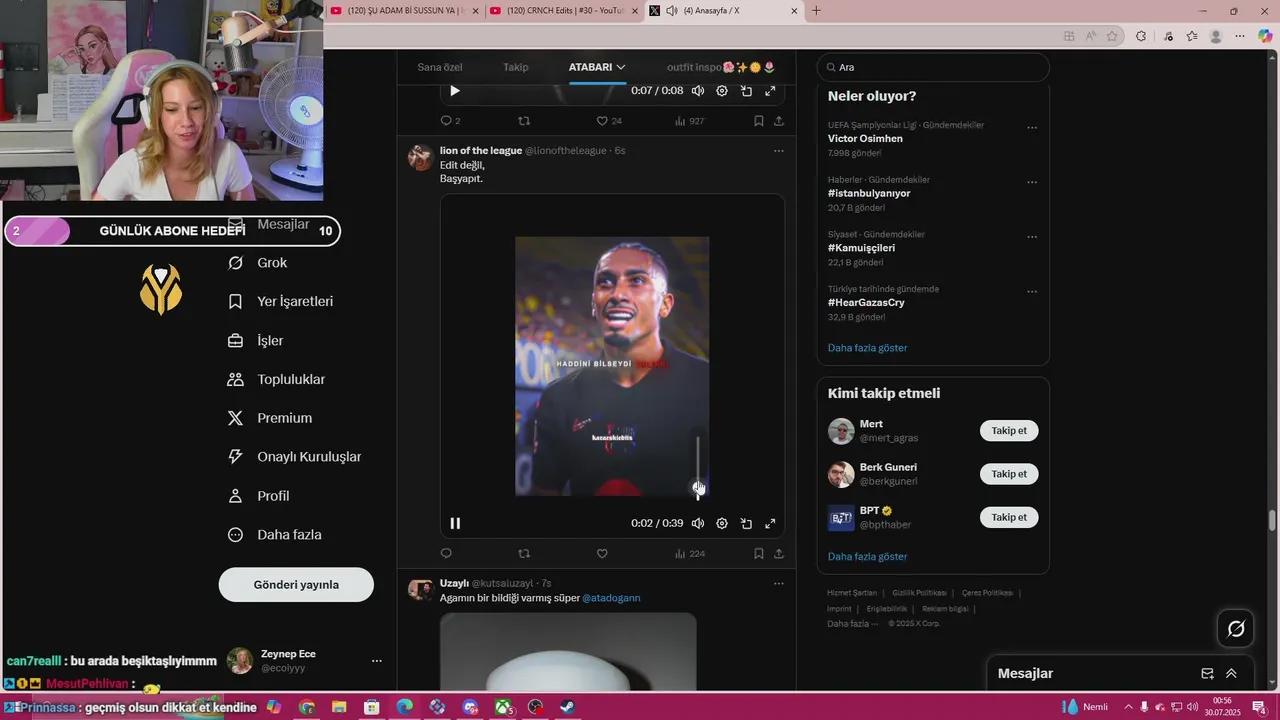1280x720 pixels.
Task: Adjust the vertical volume slider on video
Action: (698, 466)
